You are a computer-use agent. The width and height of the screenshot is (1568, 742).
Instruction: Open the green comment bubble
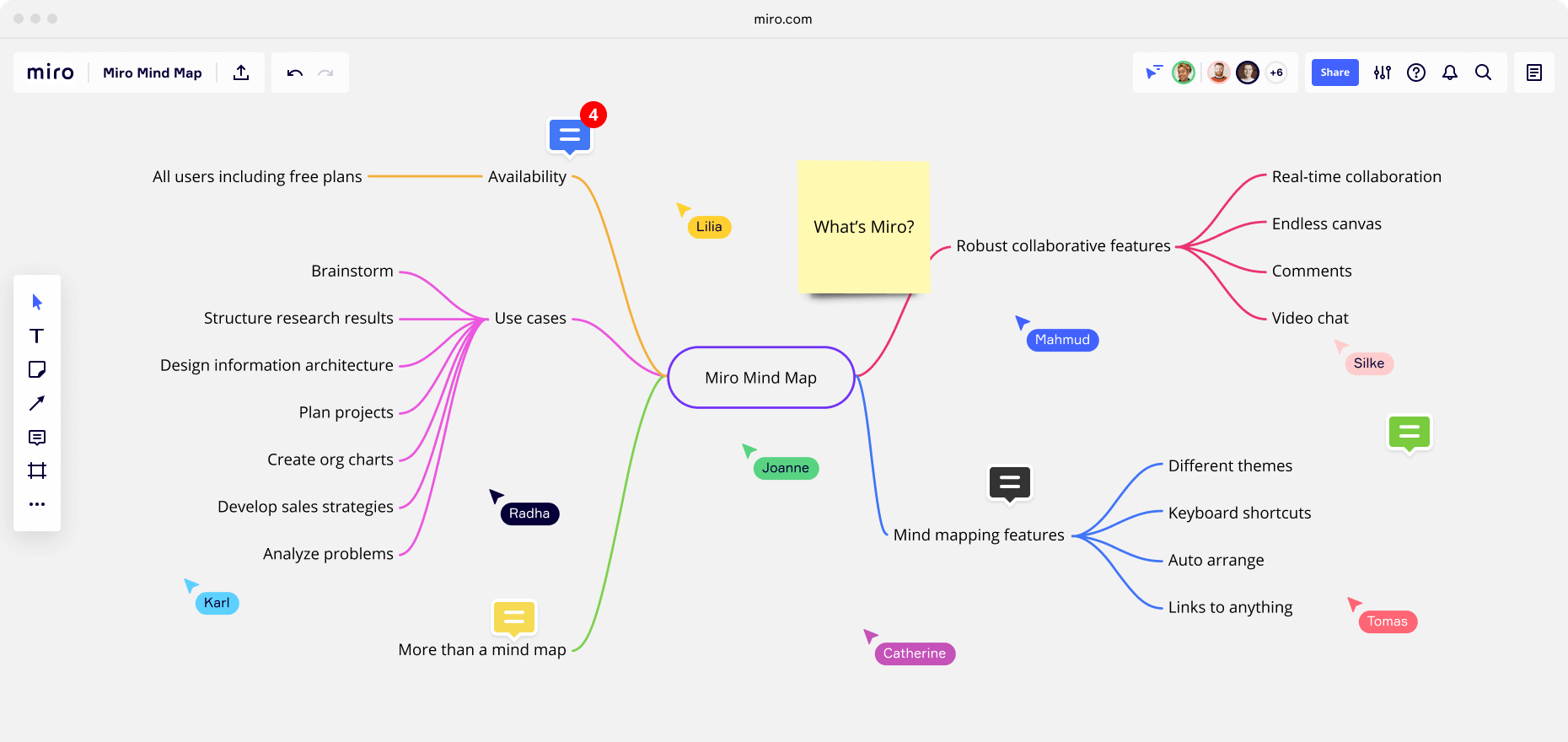point(1410,433)
